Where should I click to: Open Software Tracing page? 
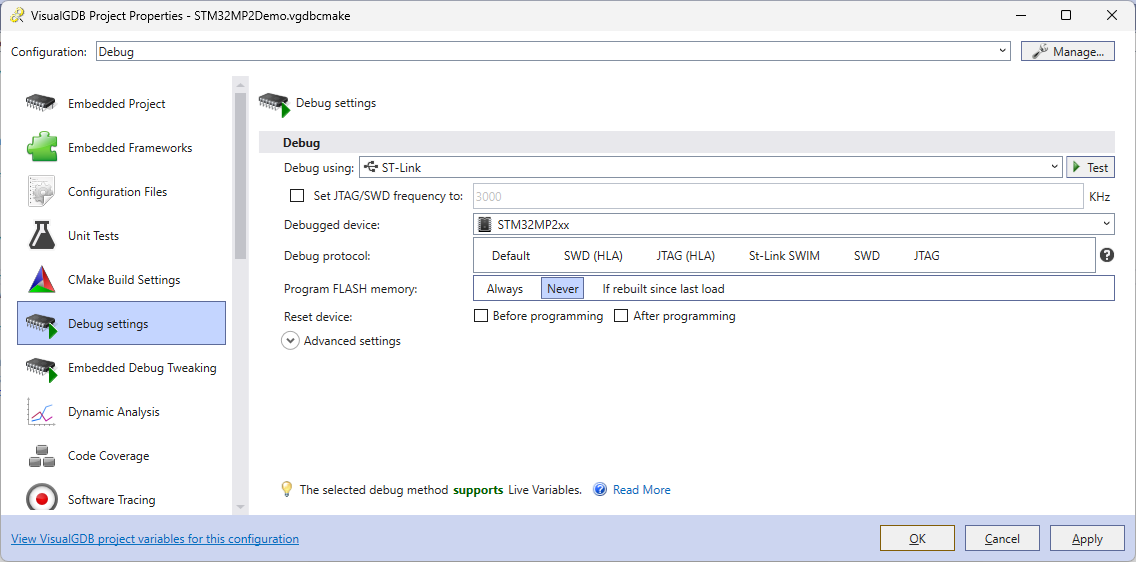[122, 500]
